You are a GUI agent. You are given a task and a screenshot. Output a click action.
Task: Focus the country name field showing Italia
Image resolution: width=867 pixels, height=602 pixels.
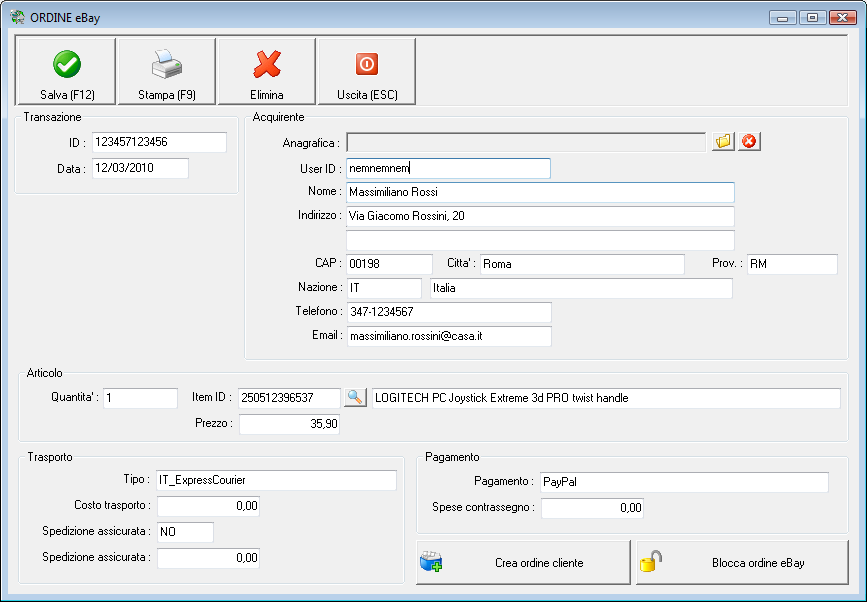click(x=581, y=288)
